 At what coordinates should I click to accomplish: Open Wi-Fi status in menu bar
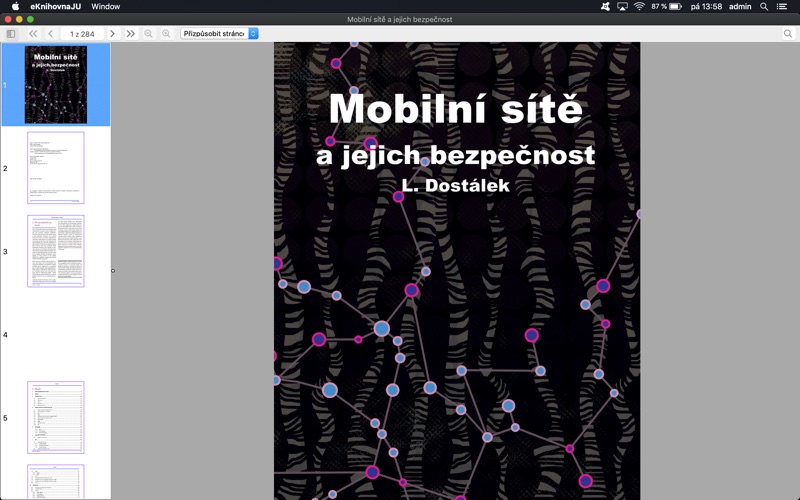(x=639, y=7)
